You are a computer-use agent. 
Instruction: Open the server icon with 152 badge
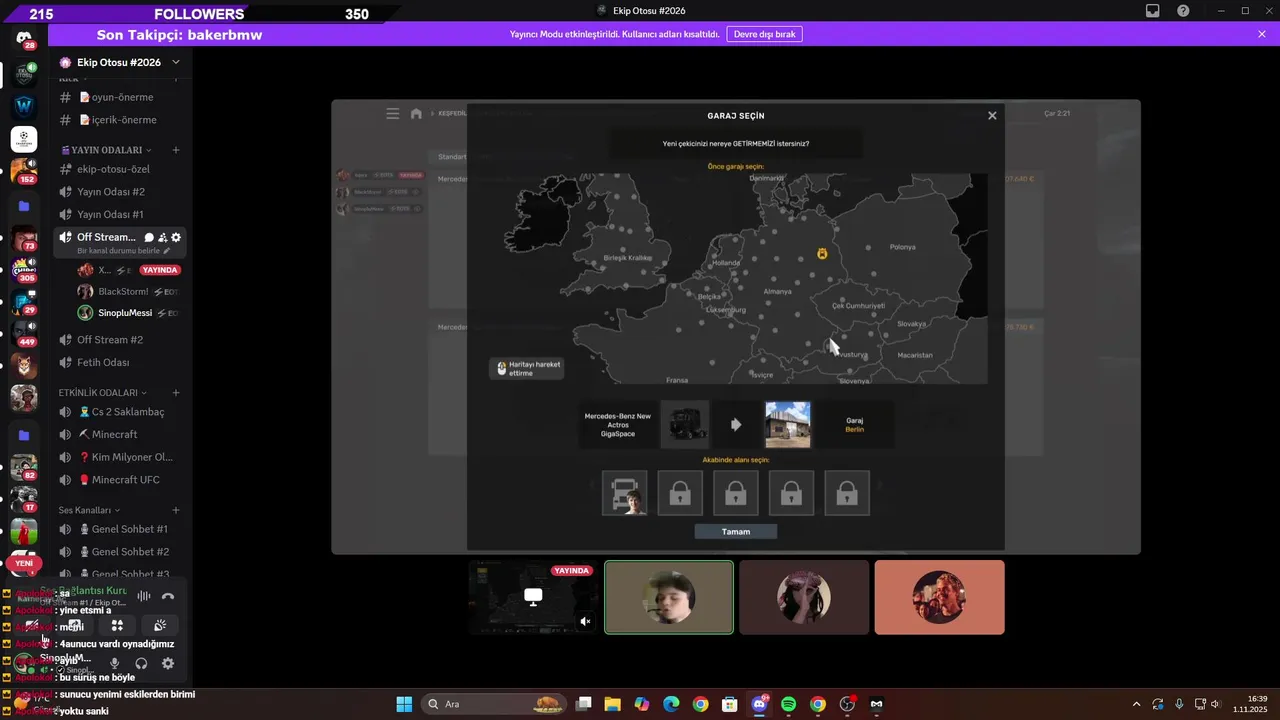click(24, 171)
